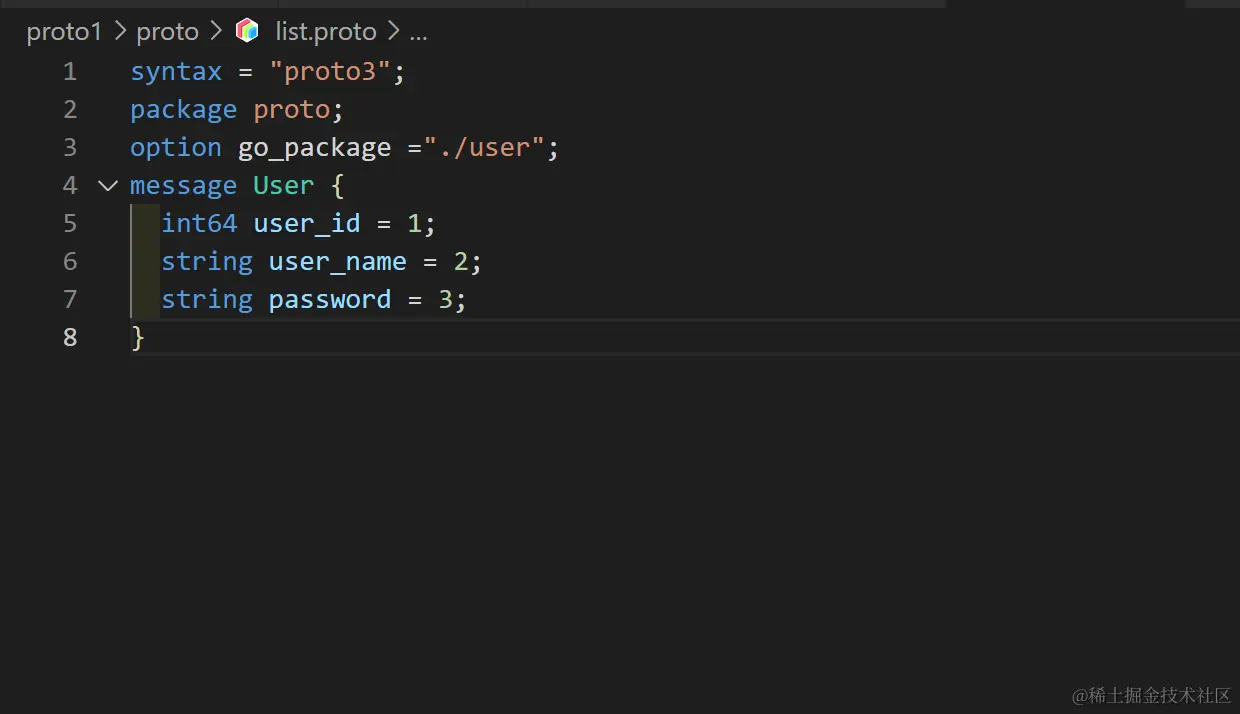Viewport: 1240px width, 714px height.
Task: Collapse the message User block fold arrow
Action: point(108,185)
